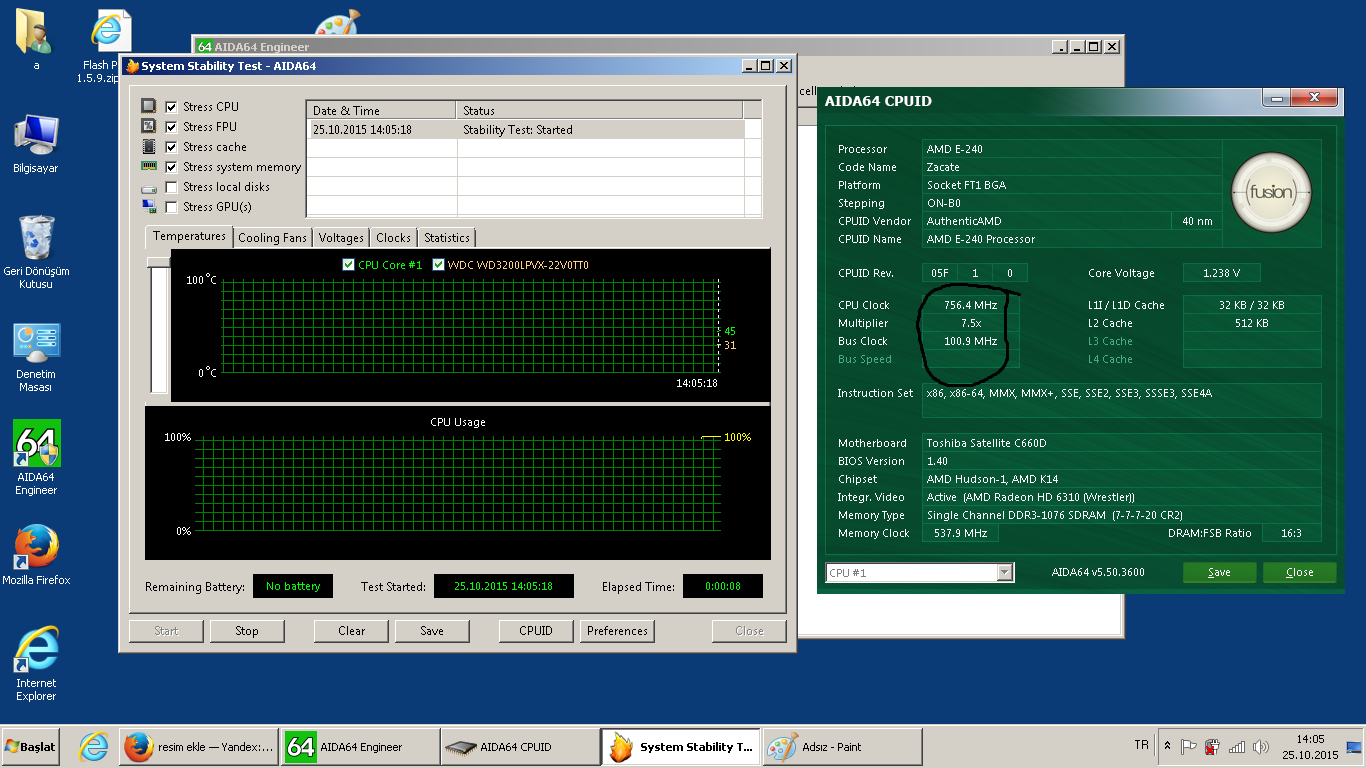Click the CPU Clock value 756.4 MHz

[970, 305]
